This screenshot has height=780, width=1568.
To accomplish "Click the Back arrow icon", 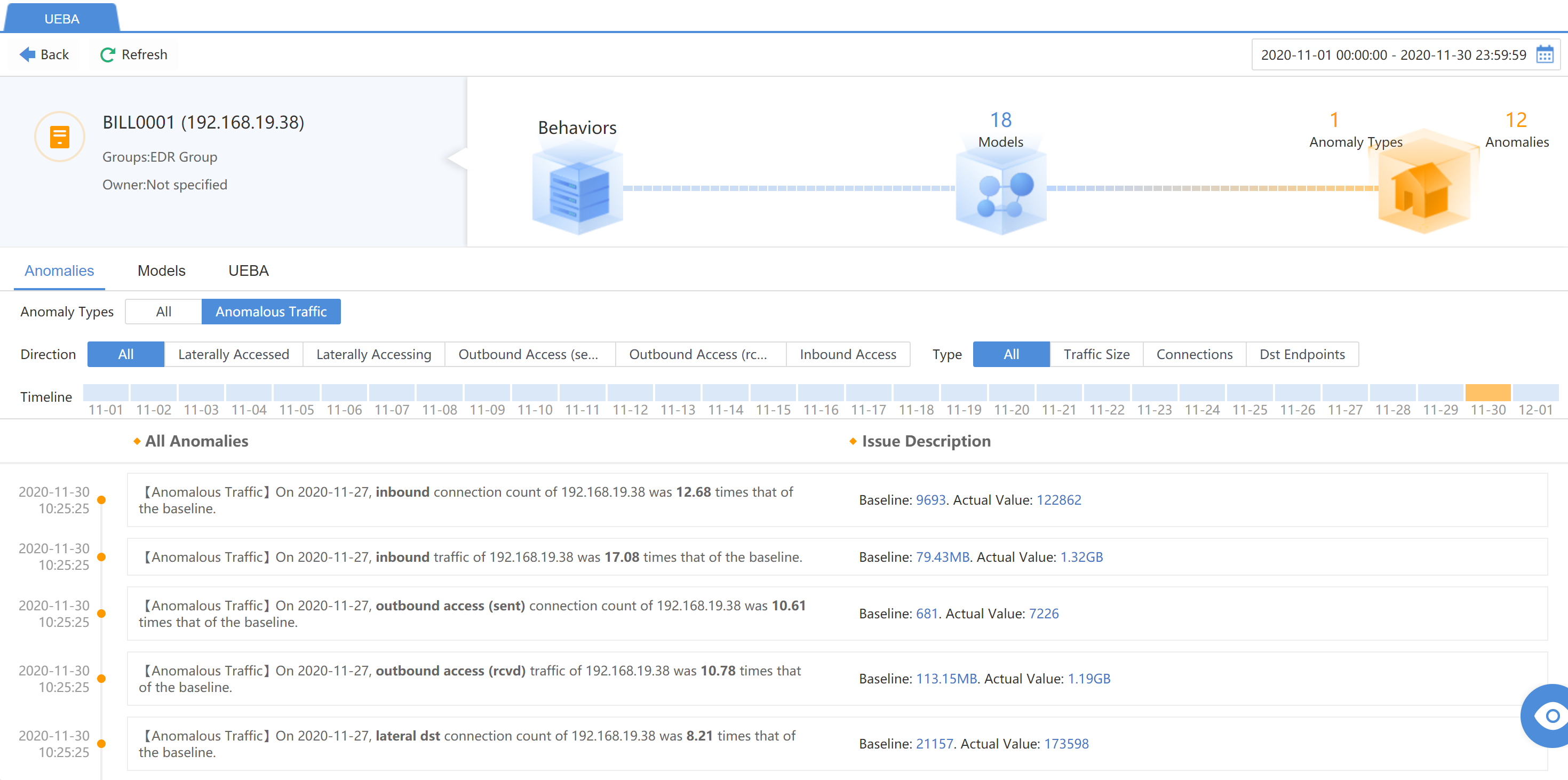I will pos(27,55).
